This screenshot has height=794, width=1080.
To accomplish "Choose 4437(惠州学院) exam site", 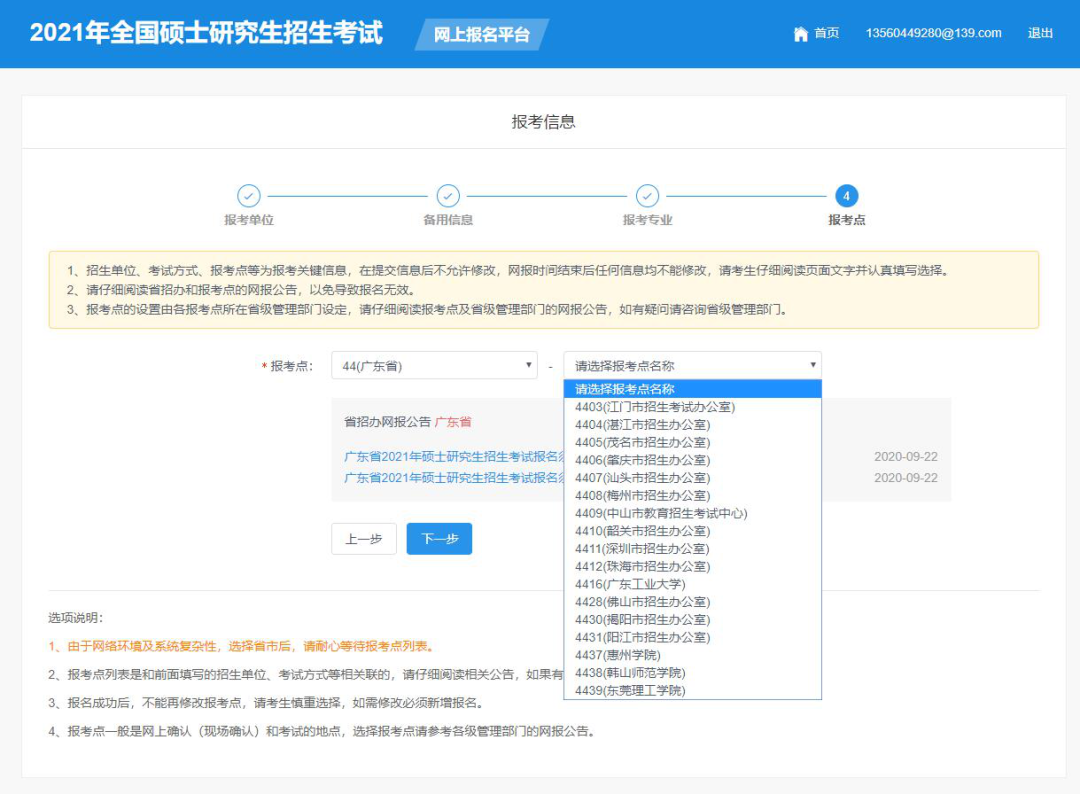I will pyautogui.click(x=617, y=655).
